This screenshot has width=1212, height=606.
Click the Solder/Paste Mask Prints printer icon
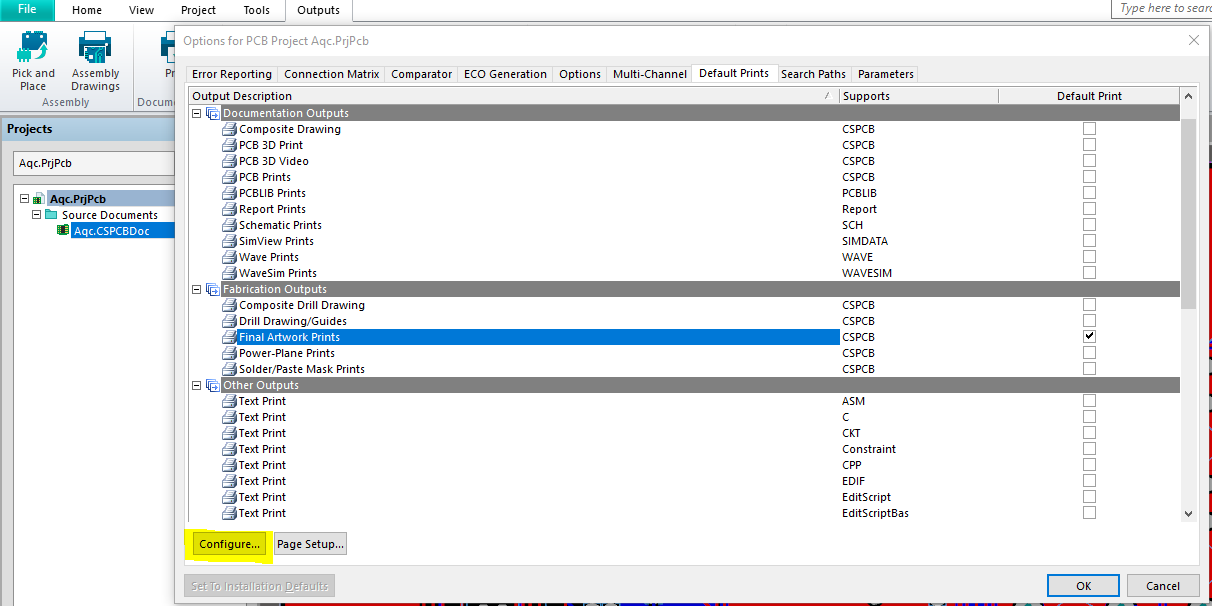(x=230, y=369)
